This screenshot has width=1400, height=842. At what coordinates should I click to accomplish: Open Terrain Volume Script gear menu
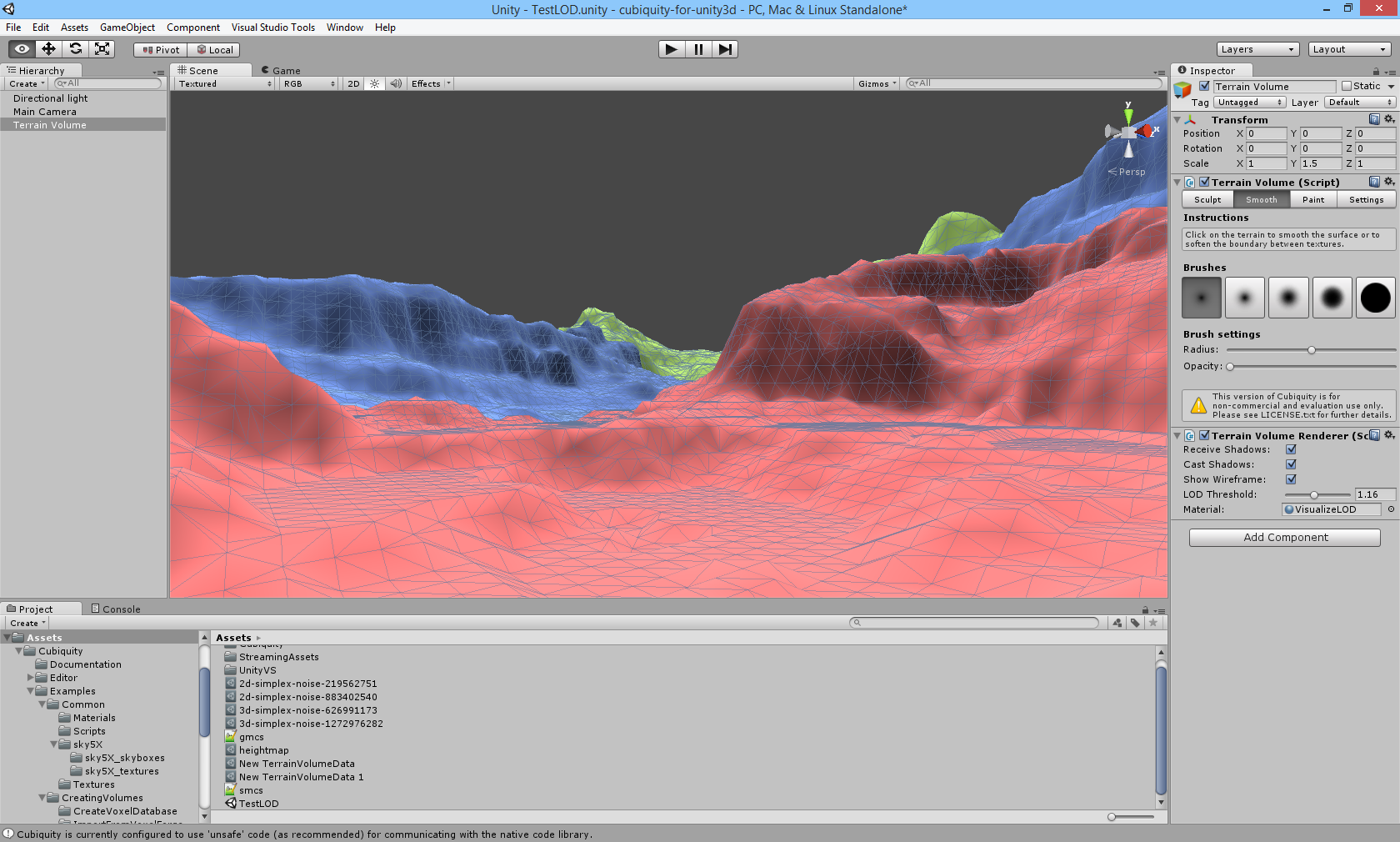1389,182
